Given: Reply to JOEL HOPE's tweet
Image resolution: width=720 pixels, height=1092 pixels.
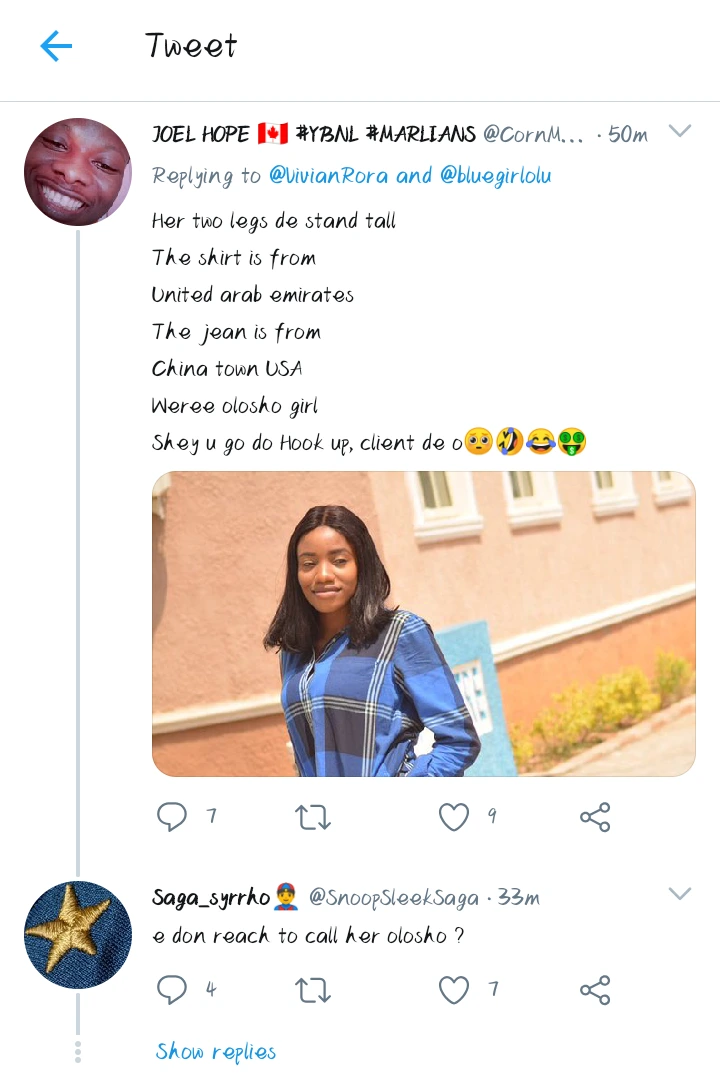Looking at the screenshot, I should (172, 817).
